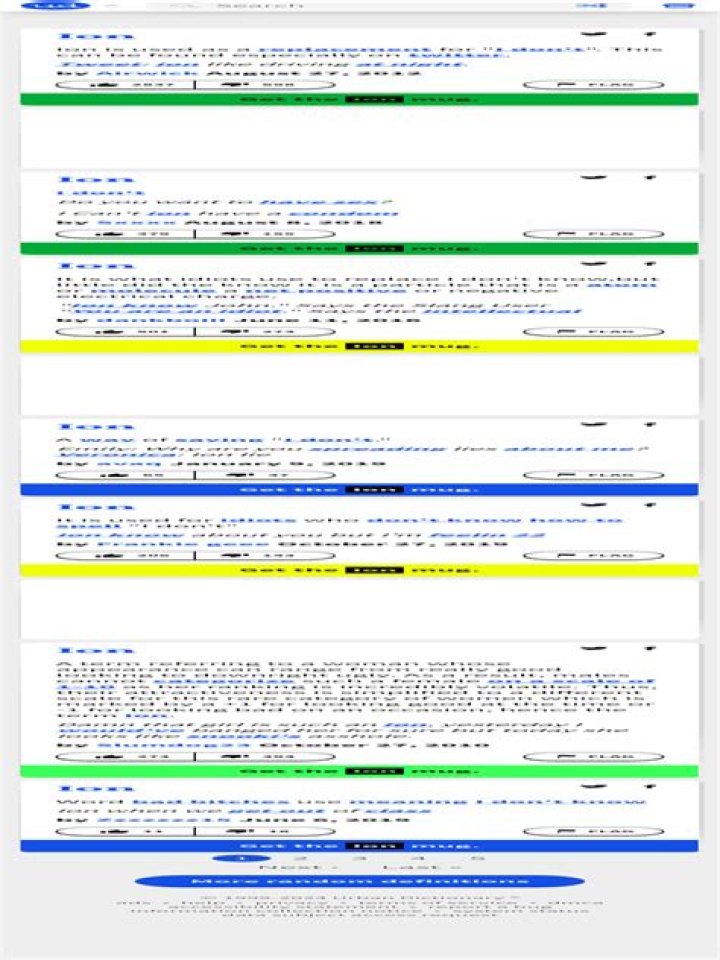This screenshot has width=720, height=960.
Task: Upvote the Airwick definition of Ion
Action: [x=126, y=84]
